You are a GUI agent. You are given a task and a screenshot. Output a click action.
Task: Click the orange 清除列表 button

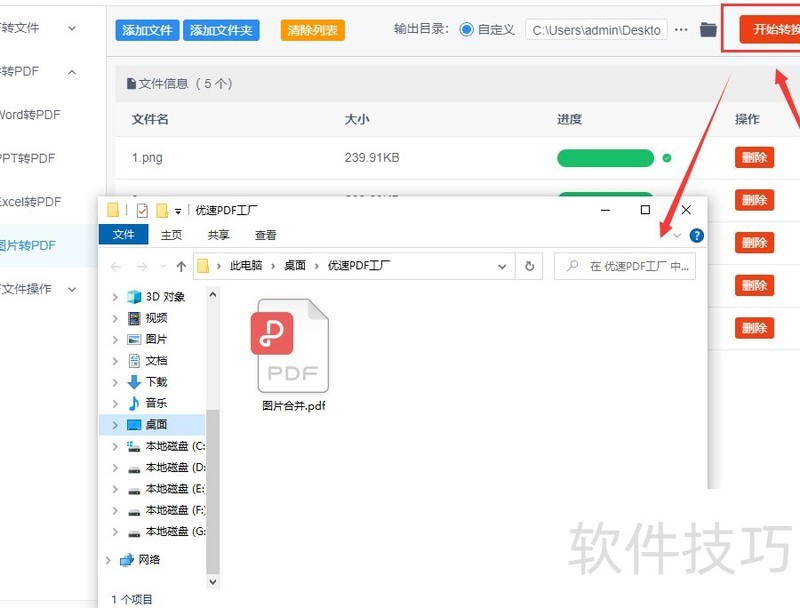pos(312,30)
